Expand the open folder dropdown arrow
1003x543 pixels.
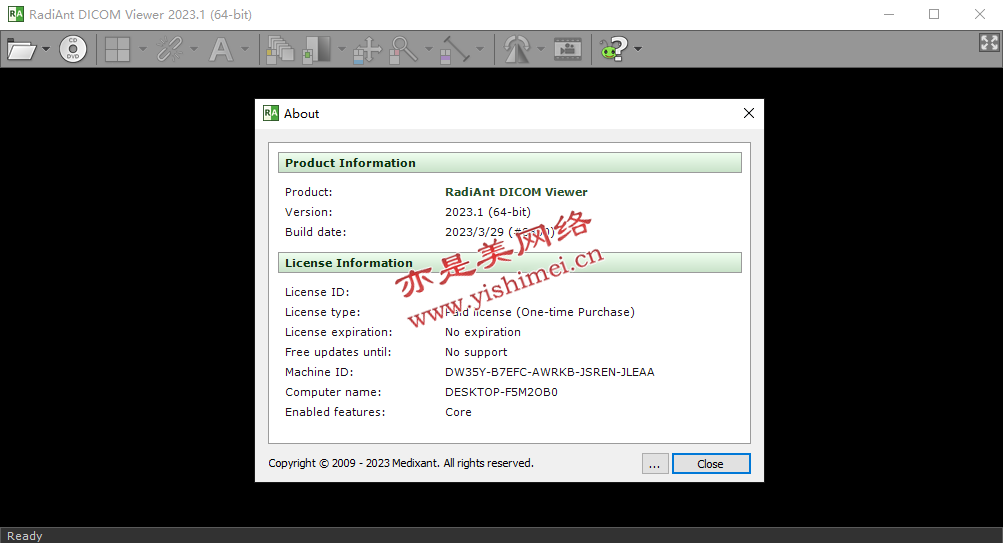click(x=45, y=49)
